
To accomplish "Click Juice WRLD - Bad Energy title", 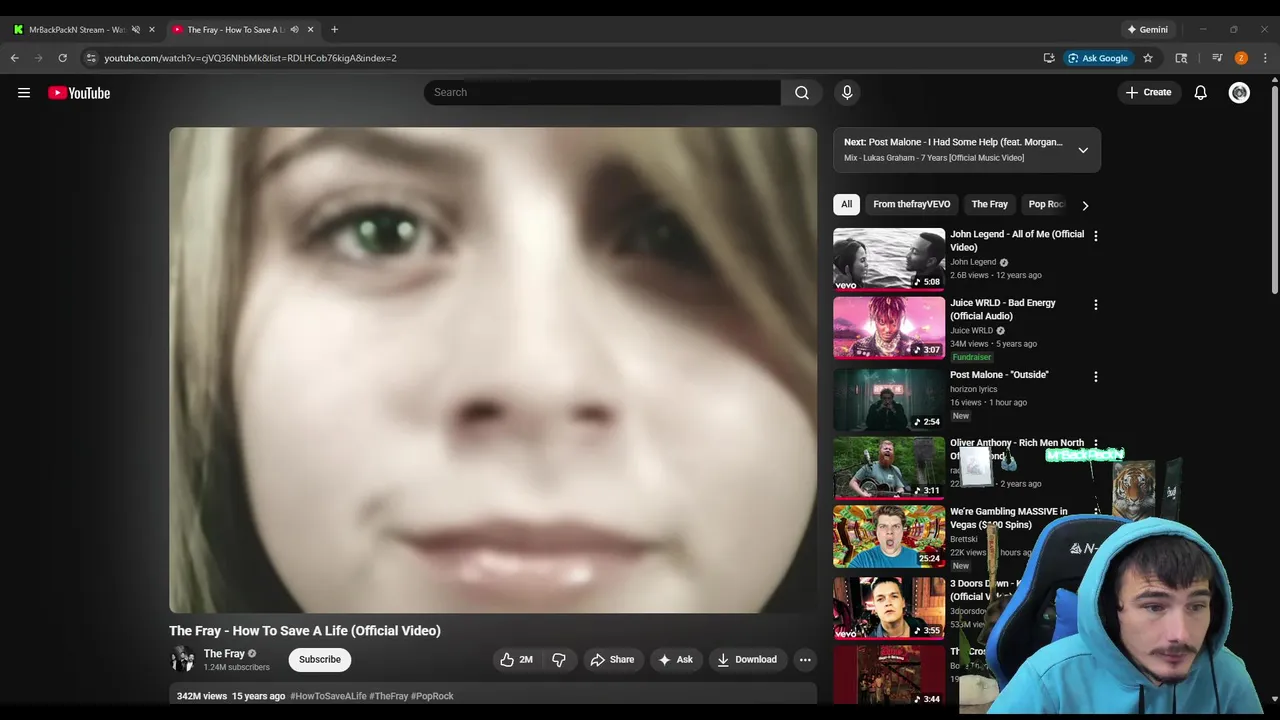I will coord(1002,309).
